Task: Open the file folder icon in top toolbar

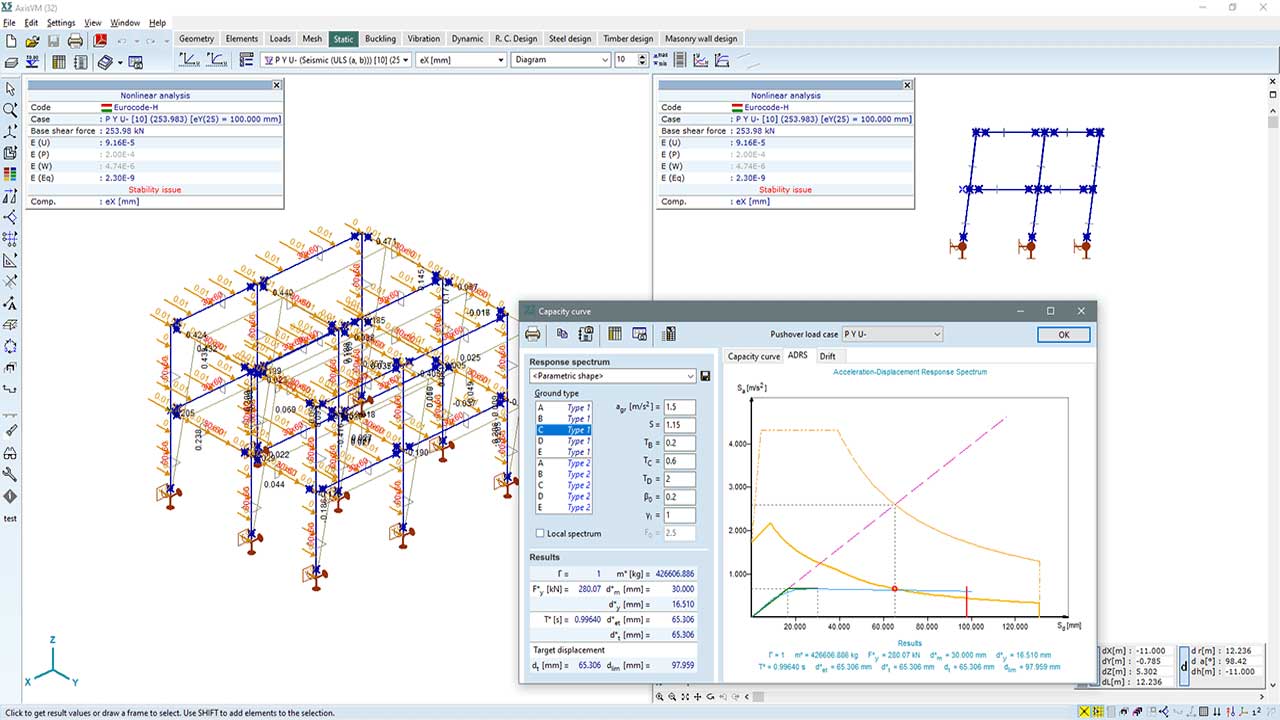Action: [x=32, y=41]
